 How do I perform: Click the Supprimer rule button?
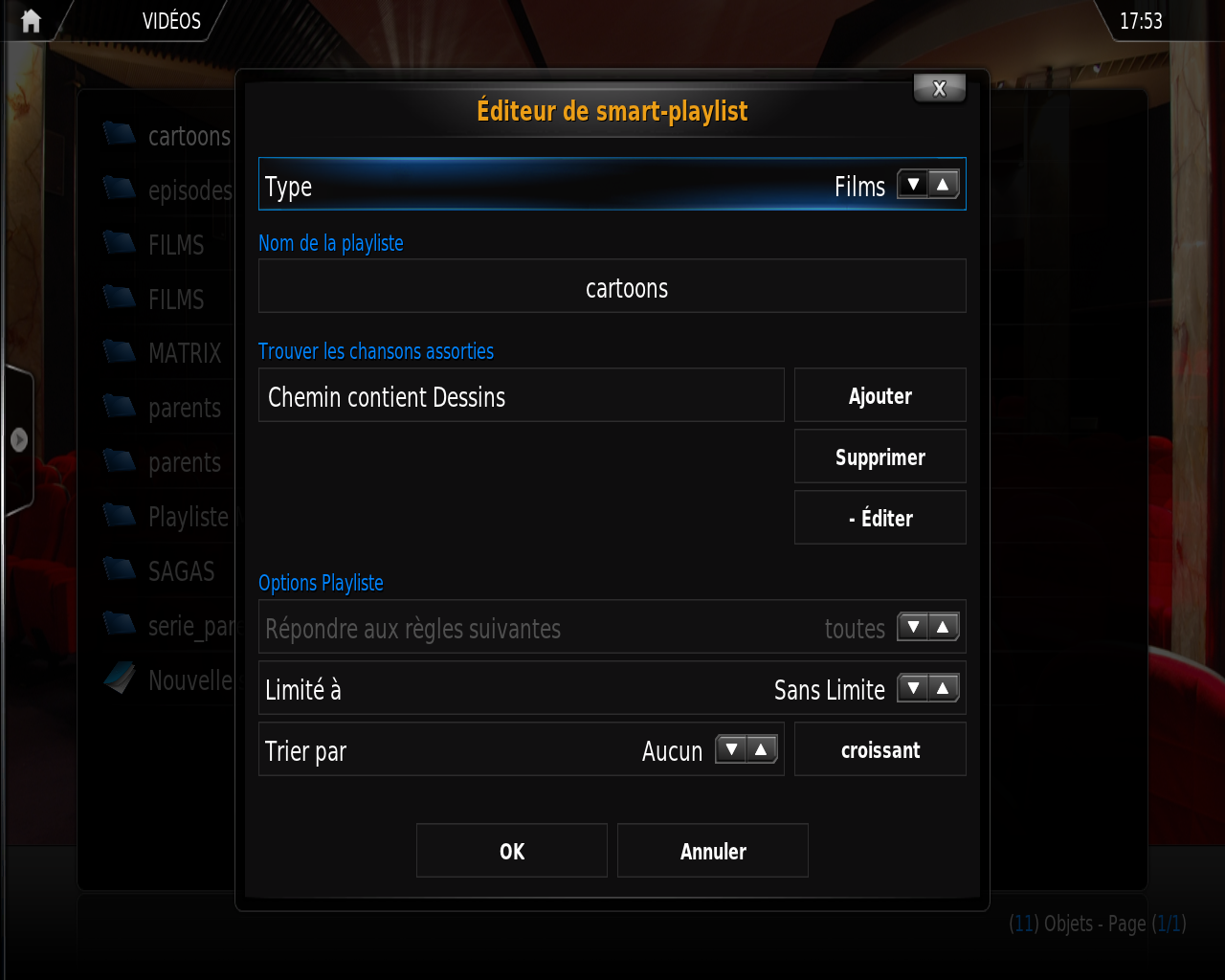880,457
